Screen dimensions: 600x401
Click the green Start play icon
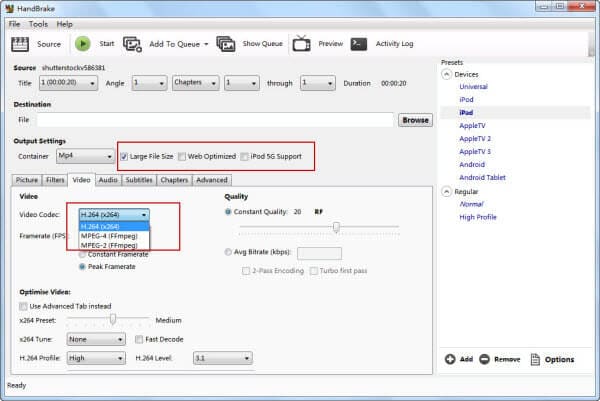click(x=82, y=44)
